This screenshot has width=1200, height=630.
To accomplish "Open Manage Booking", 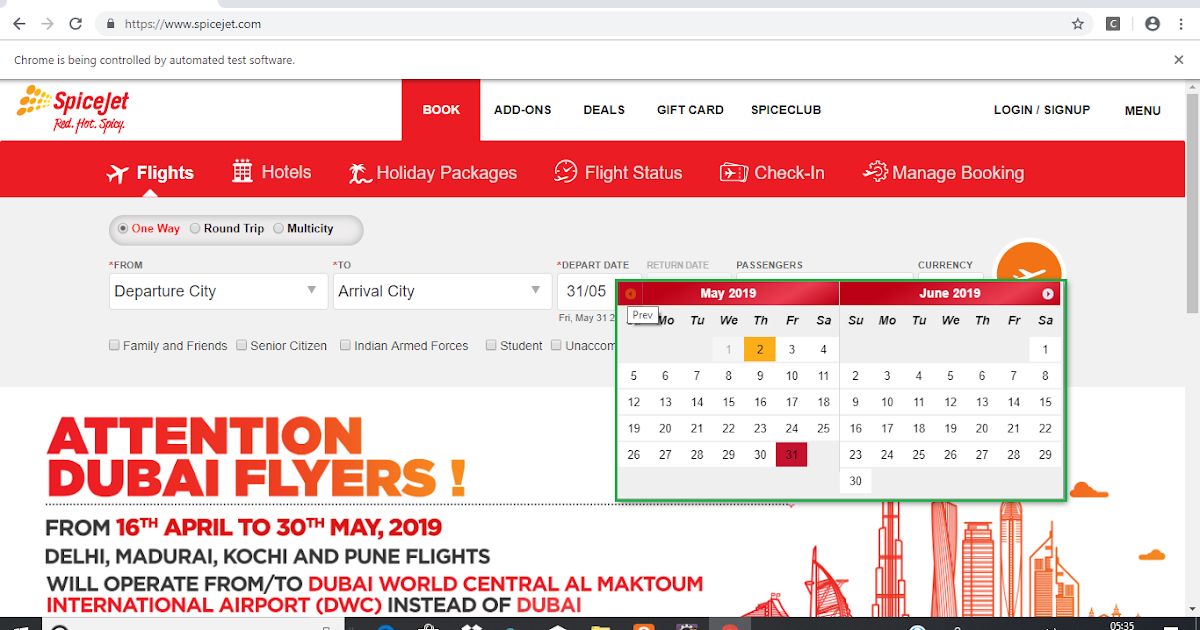I will pyautogui.click(x=943, y=172).
